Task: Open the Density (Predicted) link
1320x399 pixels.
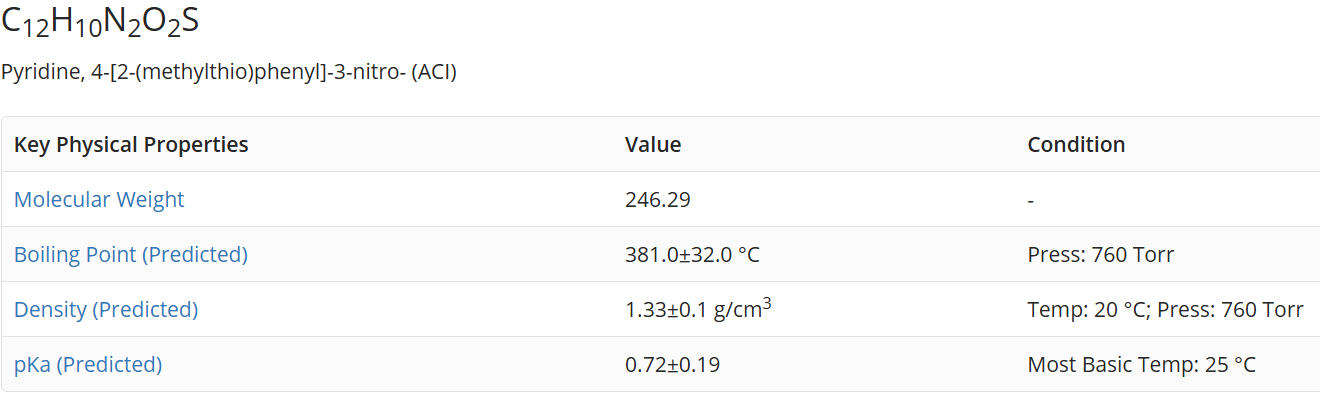Action: (106, 310)
